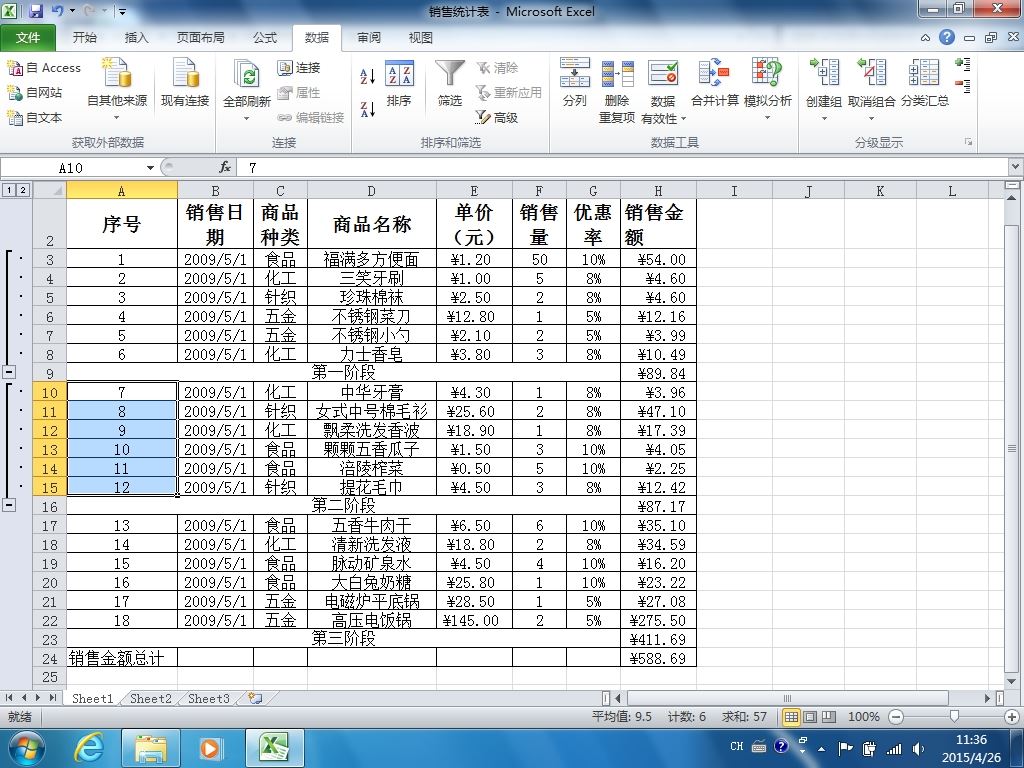
Task: Click the 100% zoom level
Action: 863,717
